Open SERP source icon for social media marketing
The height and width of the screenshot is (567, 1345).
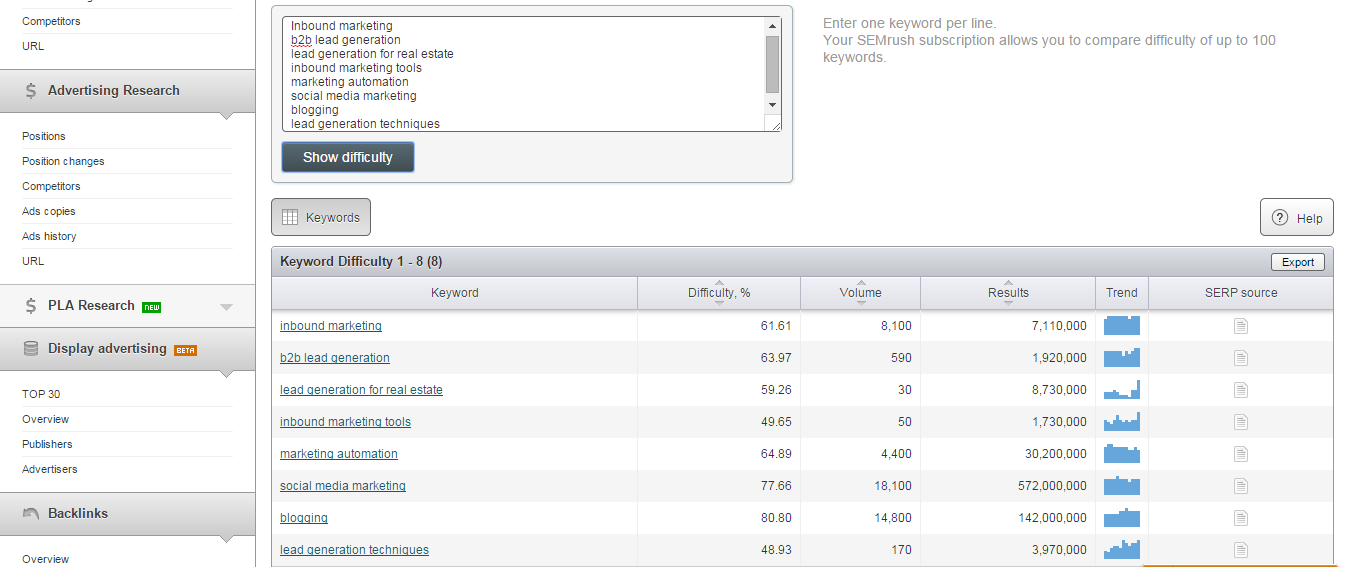click(x=1240, y=486)
